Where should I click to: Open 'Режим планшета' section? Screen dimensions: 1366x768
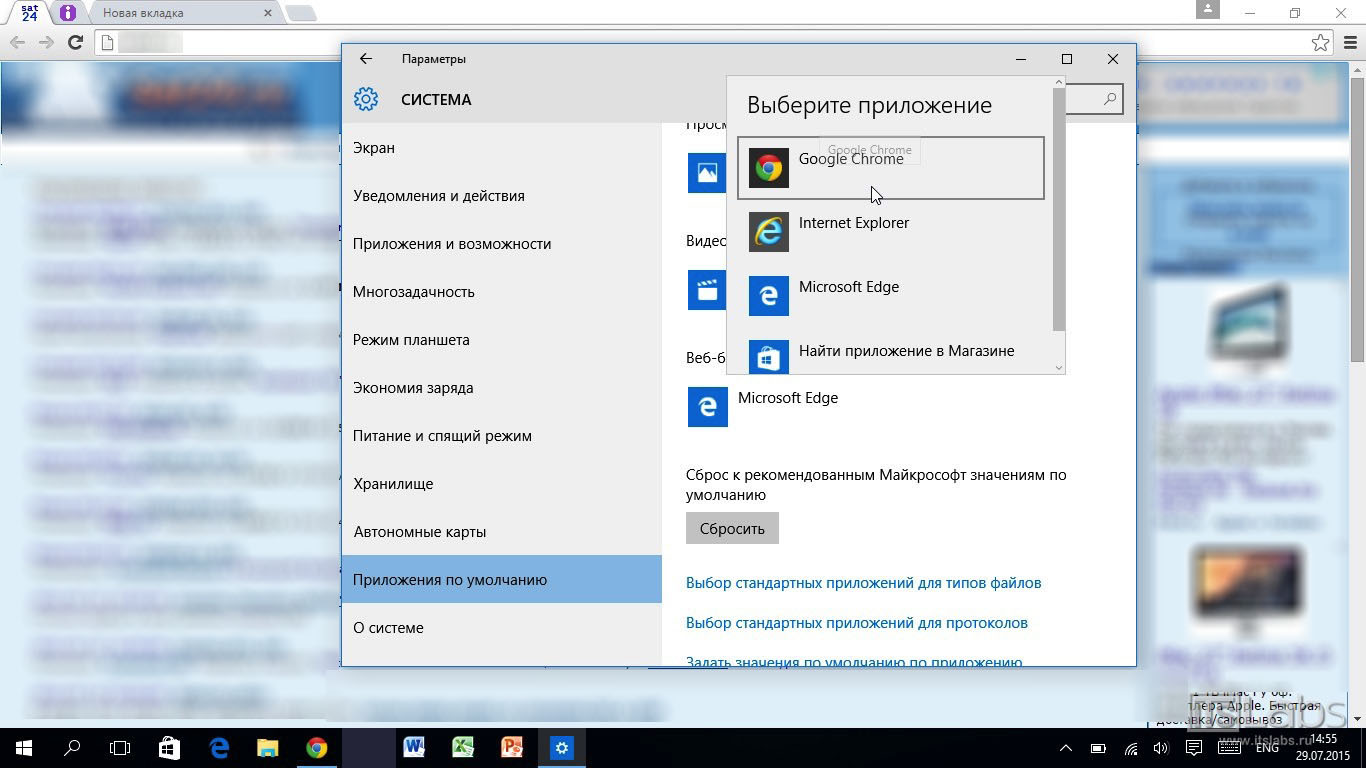(501, 340)
